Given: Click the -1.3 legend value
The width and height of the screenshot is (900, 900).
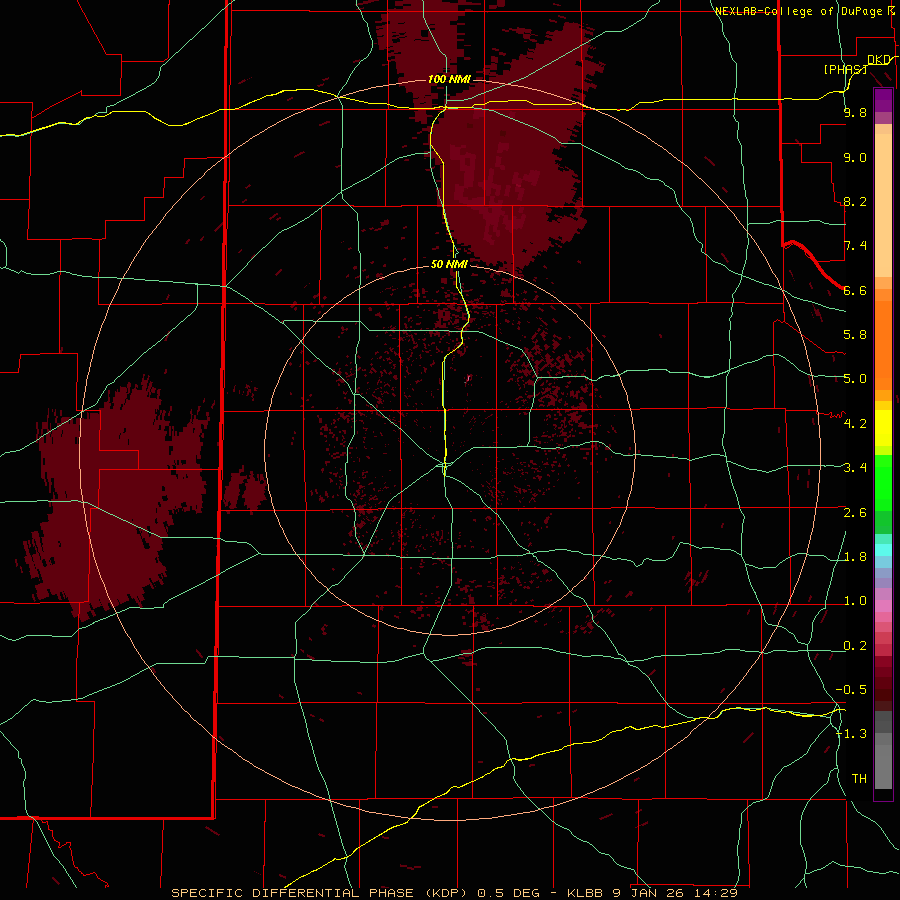Looking at the screenshot, I should [851, 734].
